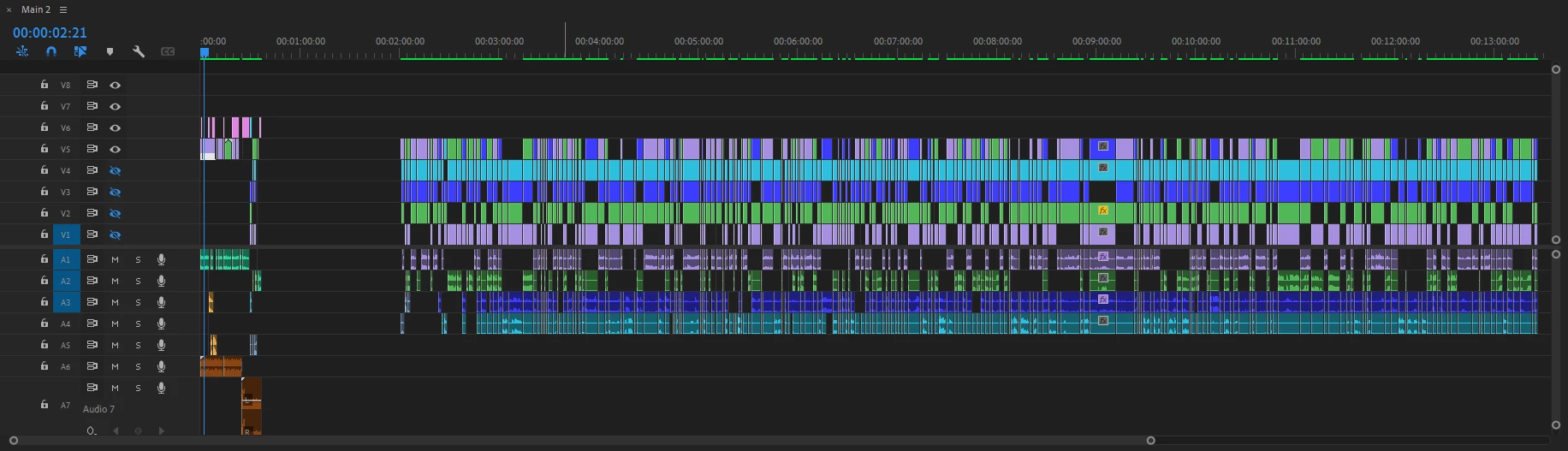This screenshot has height=451, width=1568.
Task: Toggle sync lock on track V8
Action: coord(92,85)
